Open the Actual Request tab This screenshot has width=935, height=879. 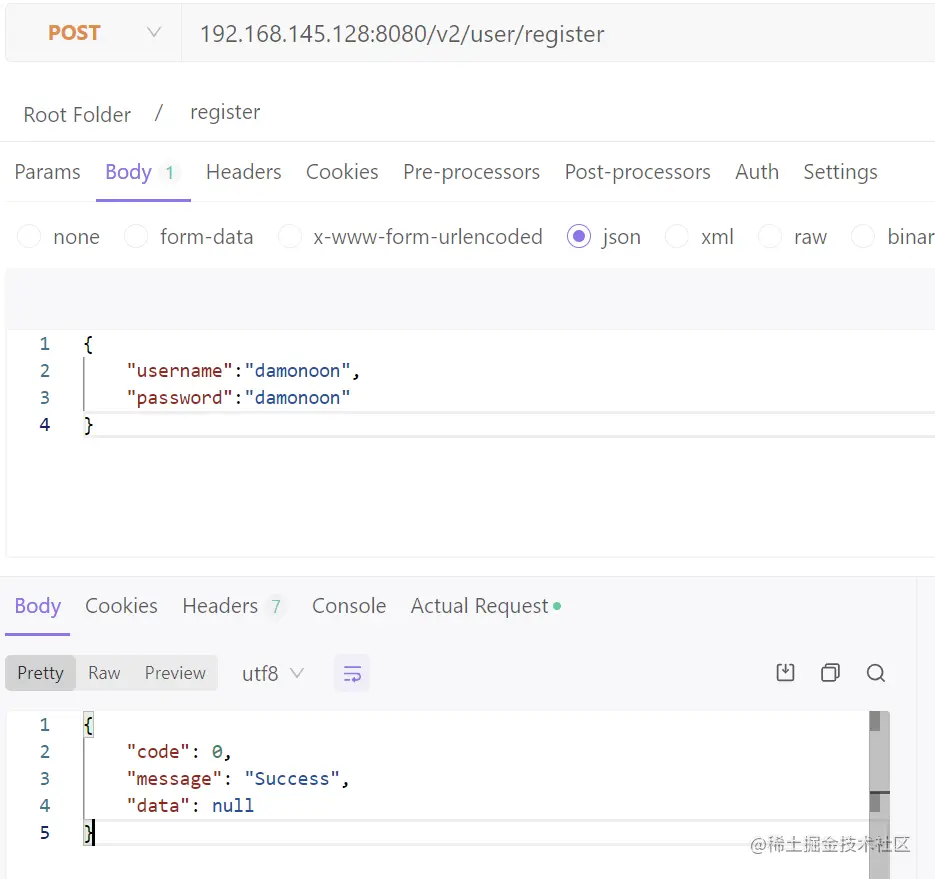pos(485,606)
